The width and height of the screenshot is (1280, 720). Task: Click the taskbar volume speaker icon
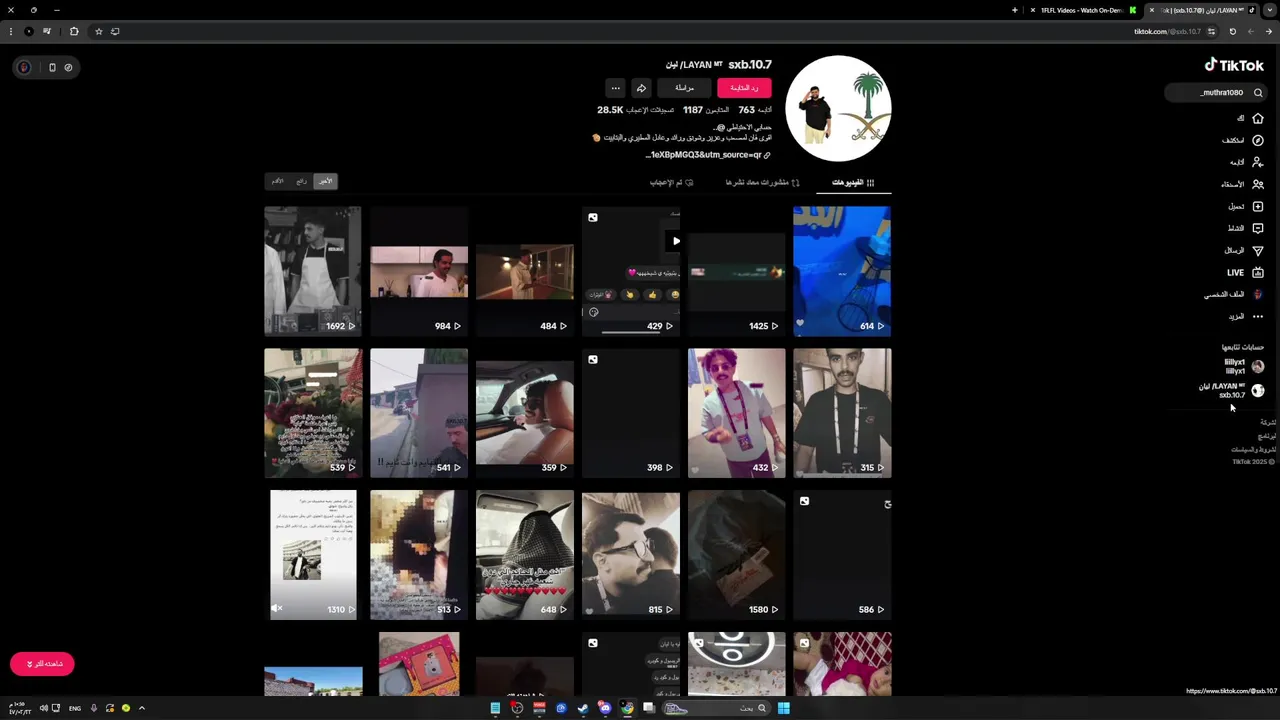(43, 708)
